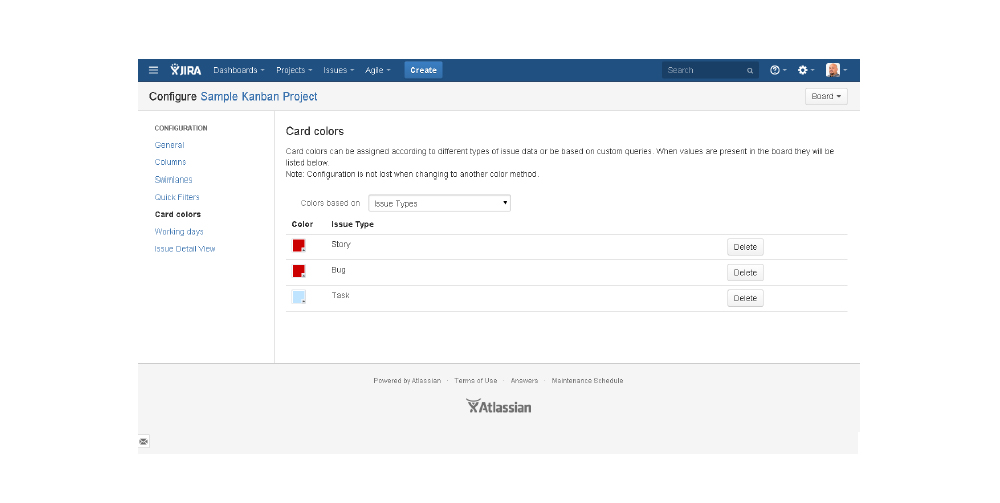Image resolution: width=1000 pixels, height=503 pixels.
Task: Change the Task light blue swatch
Action: coord(298,296)
